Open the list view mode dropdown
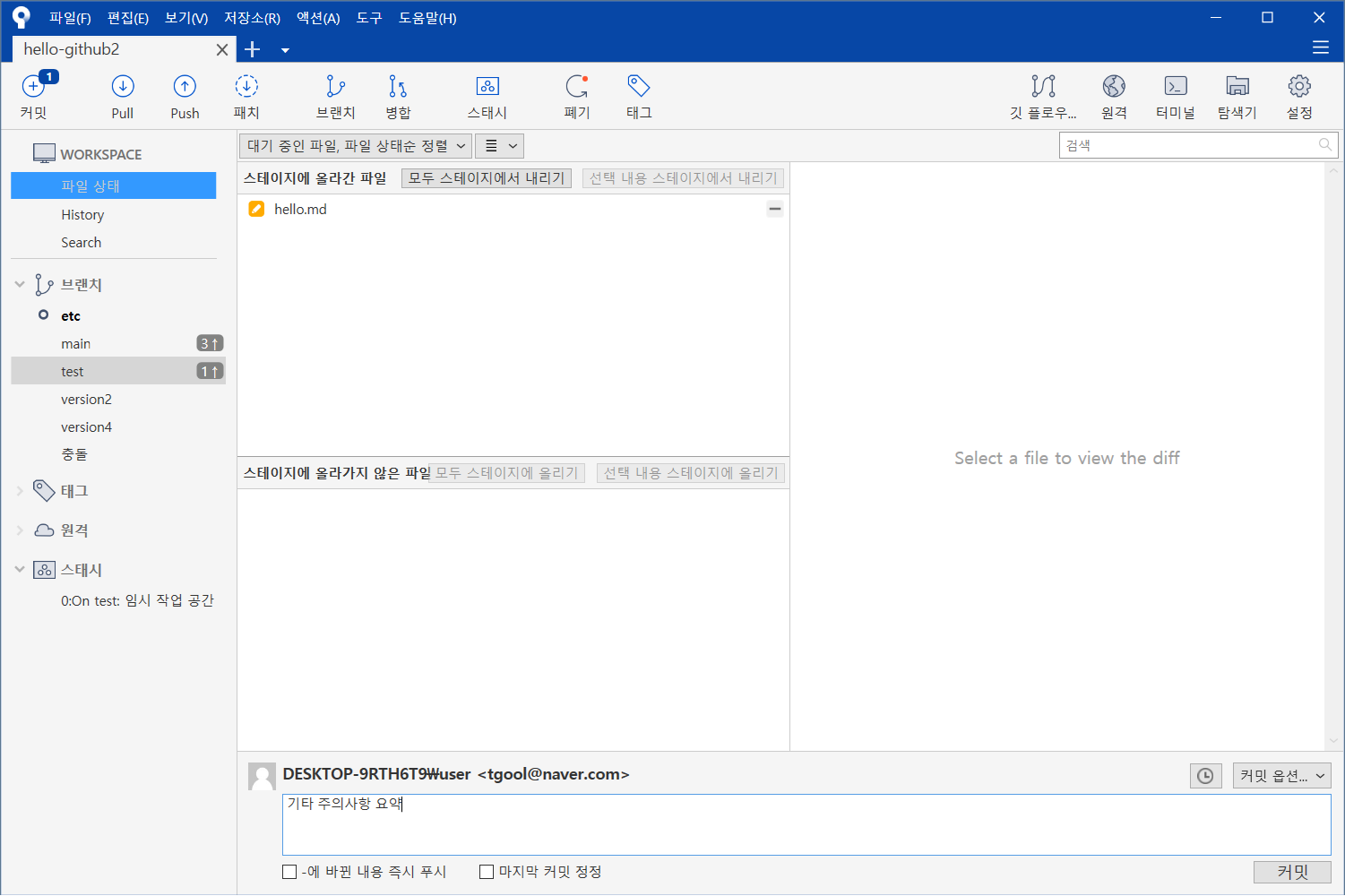This screenshot has width=1345, height=896. coord(499,146)
